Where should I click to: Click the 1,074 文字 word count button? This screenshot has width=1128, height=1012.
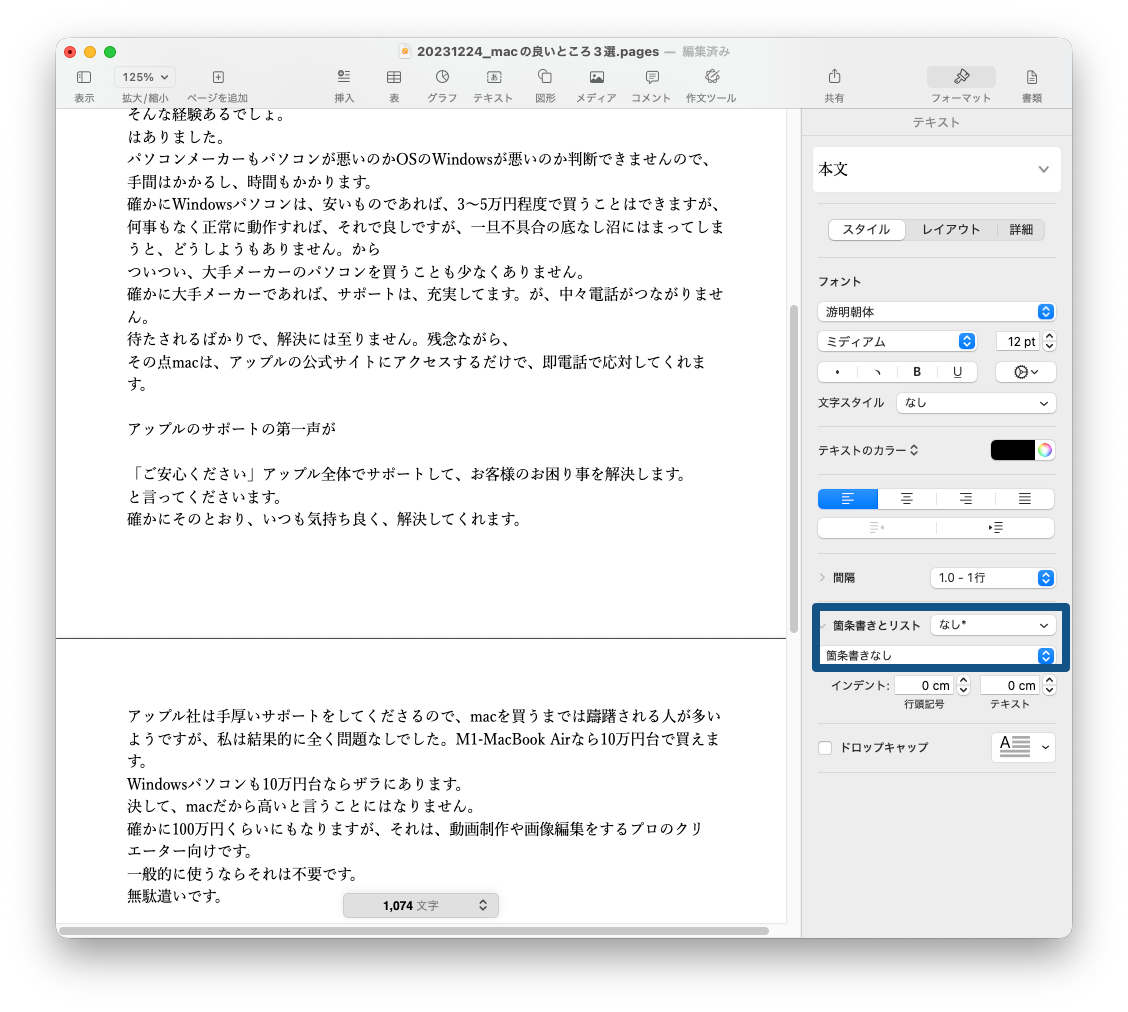(420, 905)
